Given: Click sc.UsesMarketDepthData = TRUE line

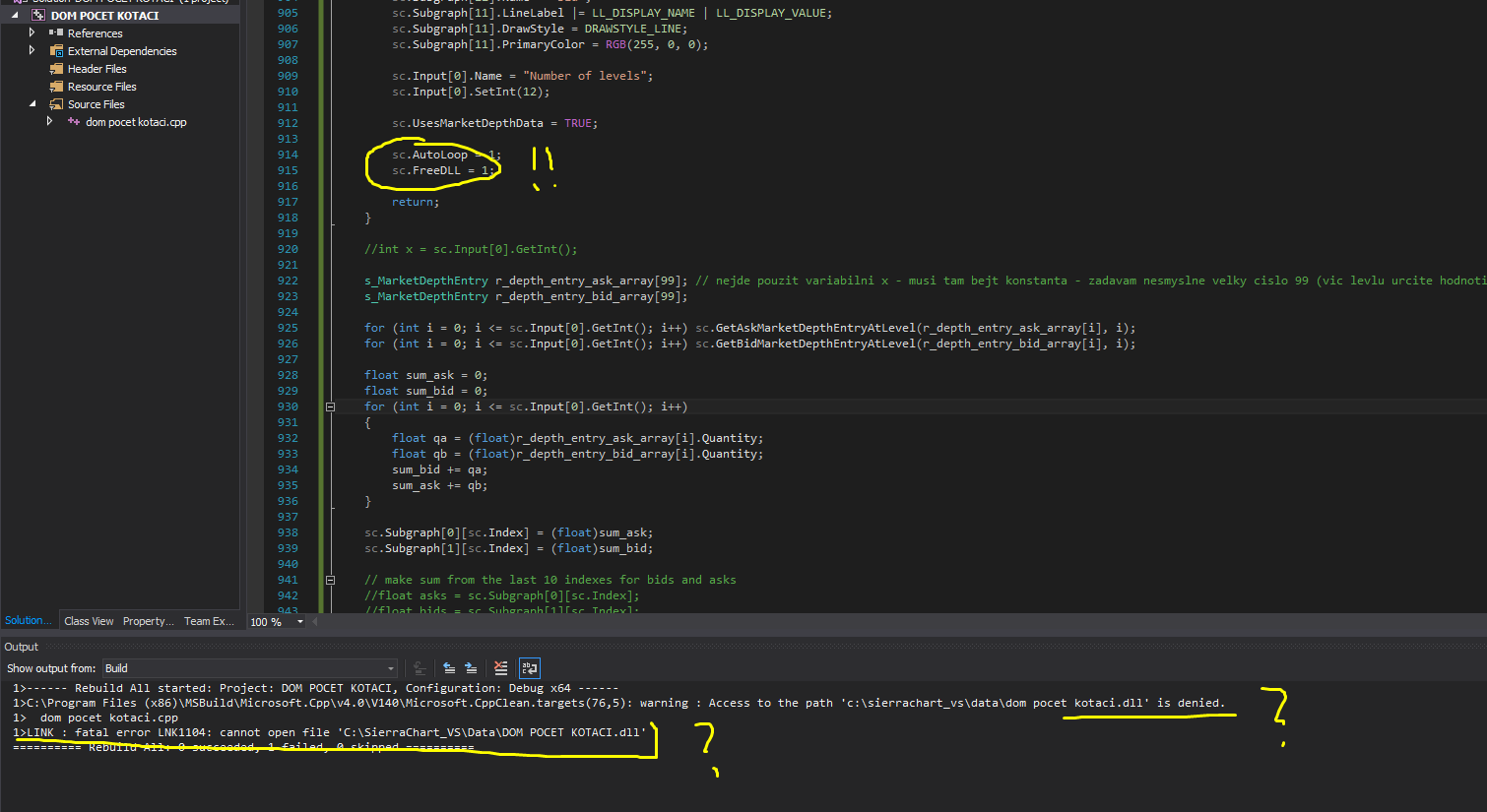Looking at the screenshot, I should coord(494,123).
